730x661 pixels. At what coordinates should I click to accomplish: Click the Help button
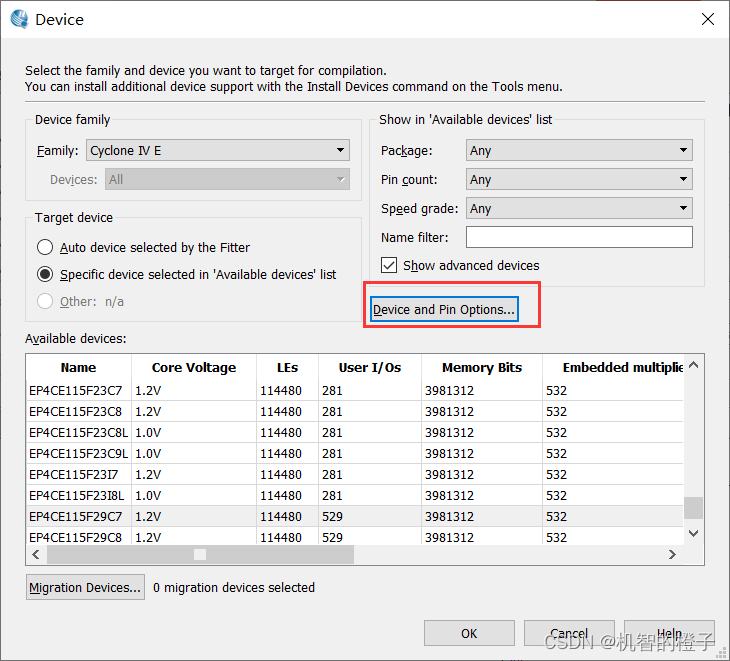[669, 633]
